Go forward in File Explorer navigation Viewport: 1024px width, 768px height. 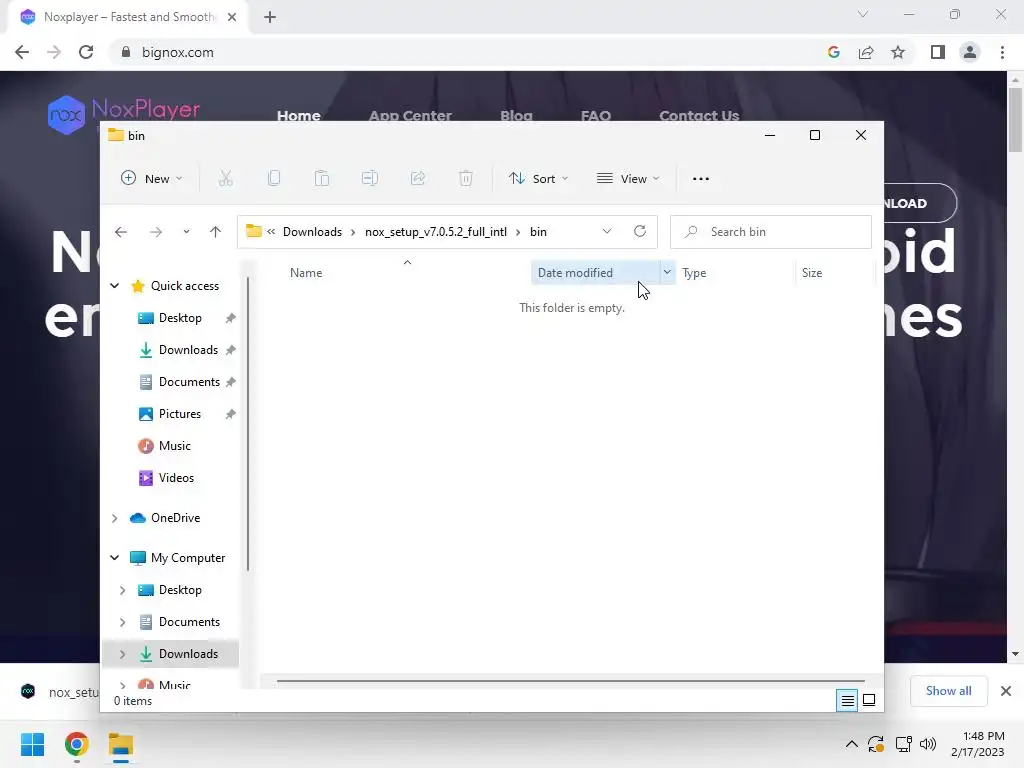(155, 232)
